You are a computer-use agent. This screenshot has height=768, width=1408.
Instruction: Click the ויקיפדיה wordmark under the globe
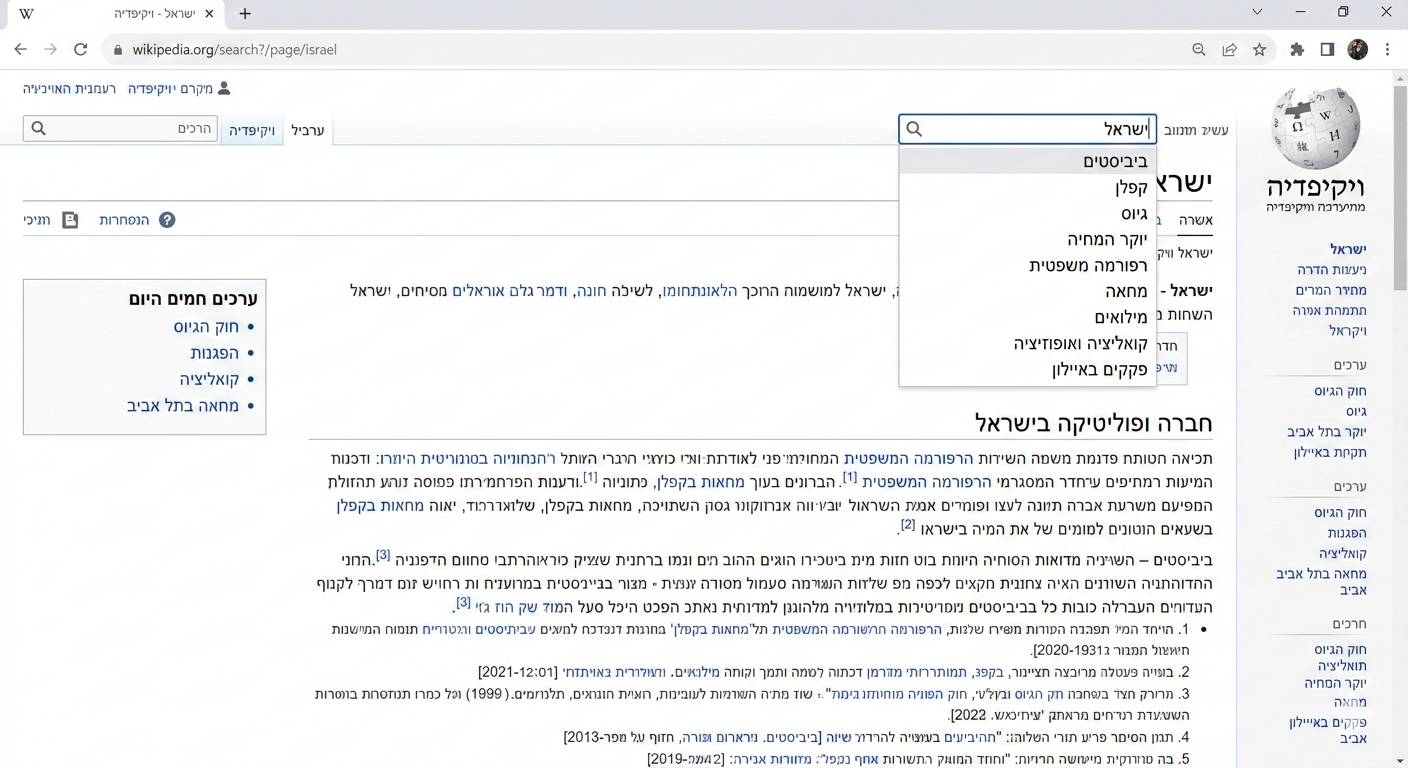point(1316,187)
